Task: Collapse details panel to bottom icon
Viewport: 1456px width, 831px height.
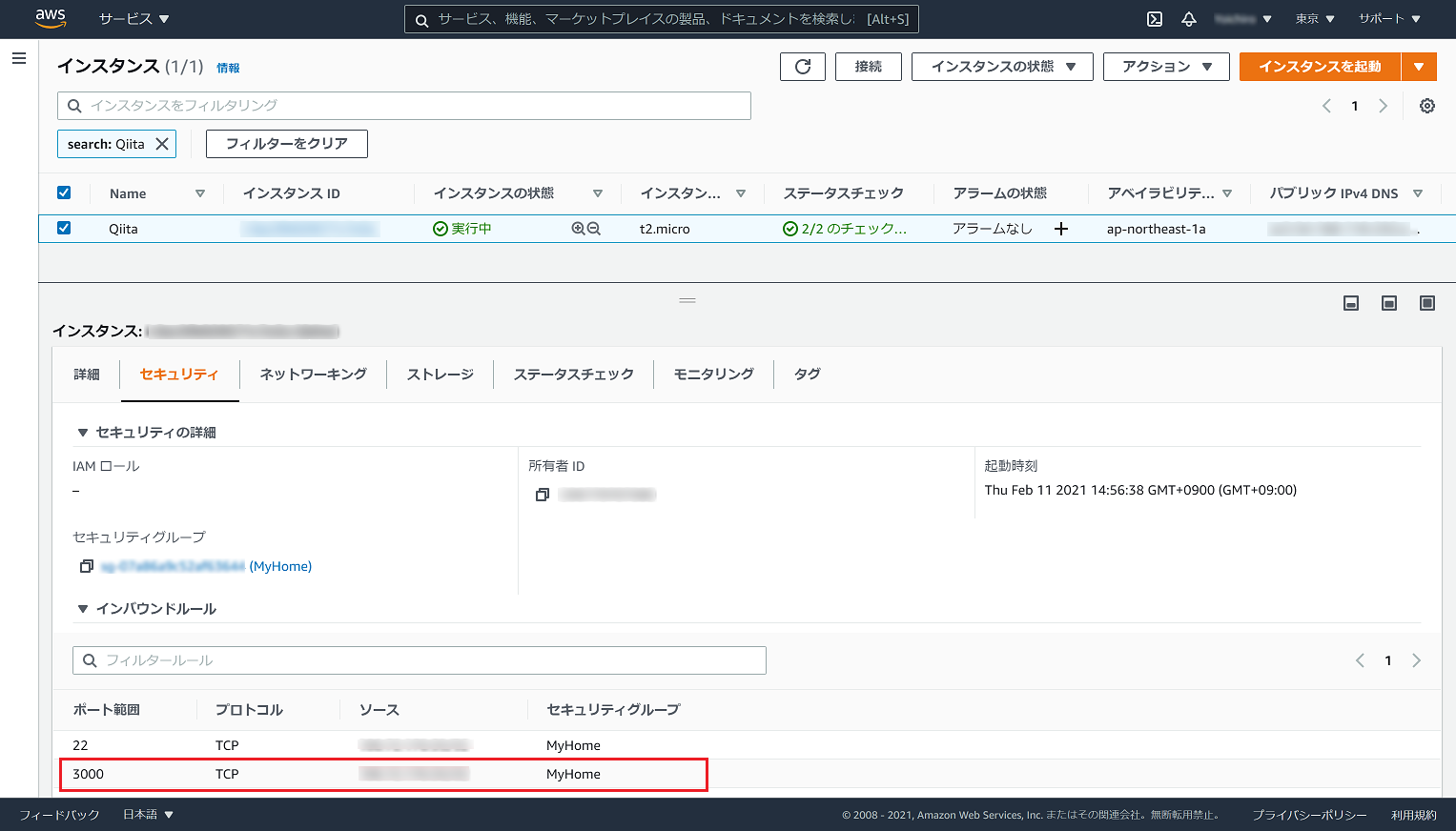Action: coord(1351,303)
